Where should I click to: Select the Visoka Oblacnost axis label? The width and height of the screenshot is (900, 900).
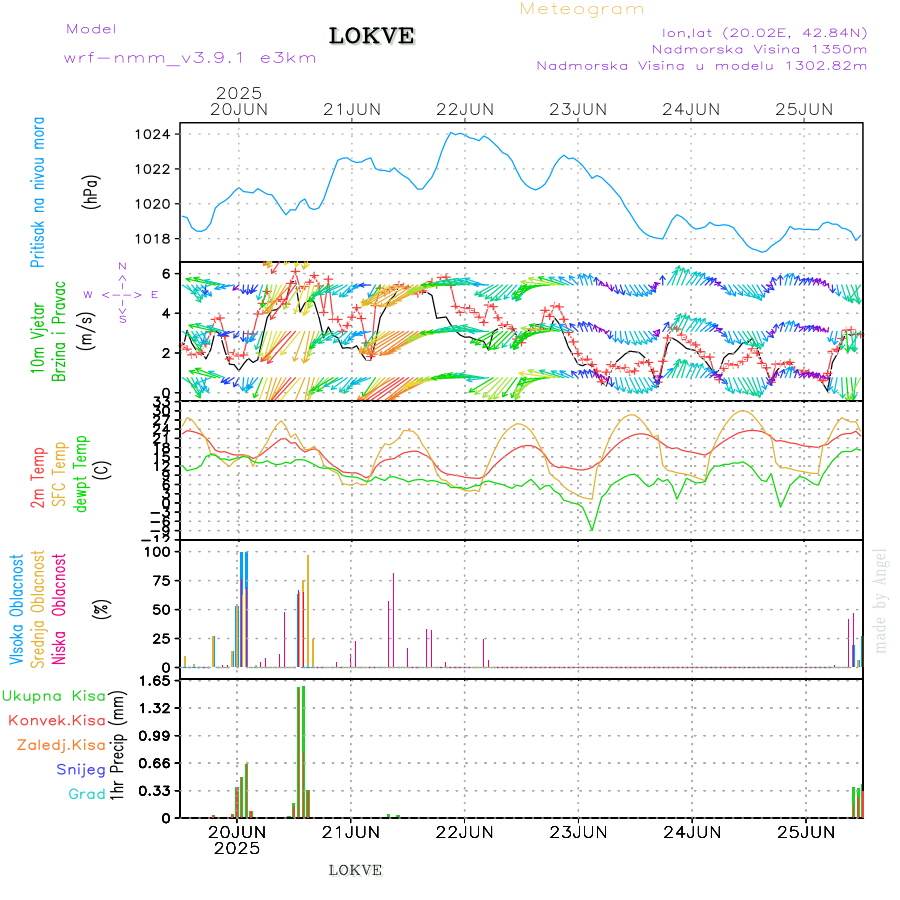click(x=17, y=608)
